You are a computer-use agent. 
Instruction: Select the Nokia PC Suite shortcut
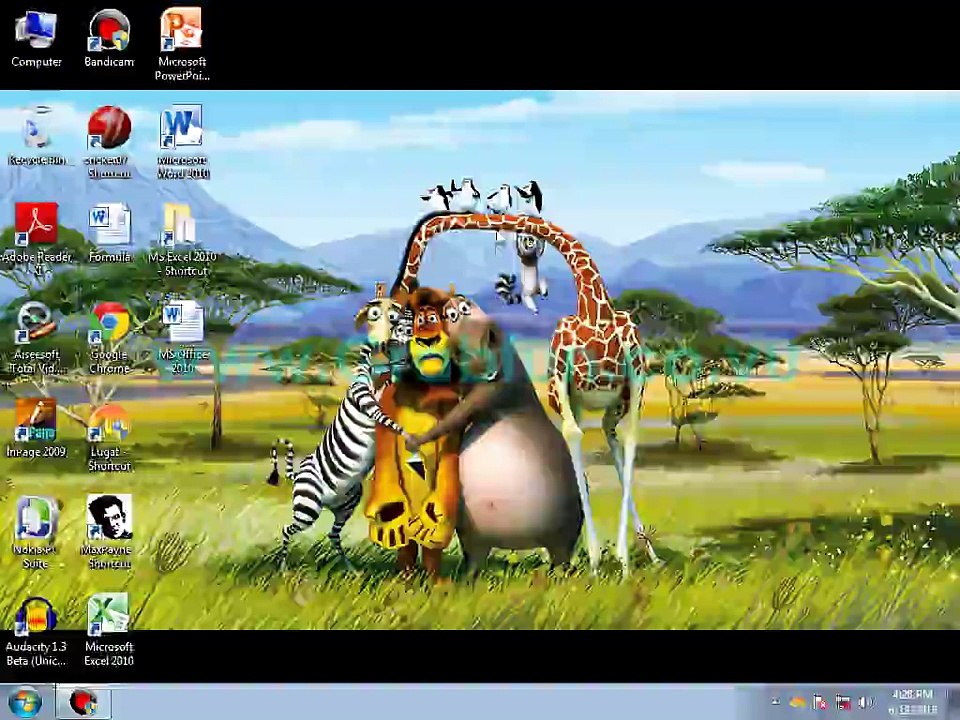[36, 532]
